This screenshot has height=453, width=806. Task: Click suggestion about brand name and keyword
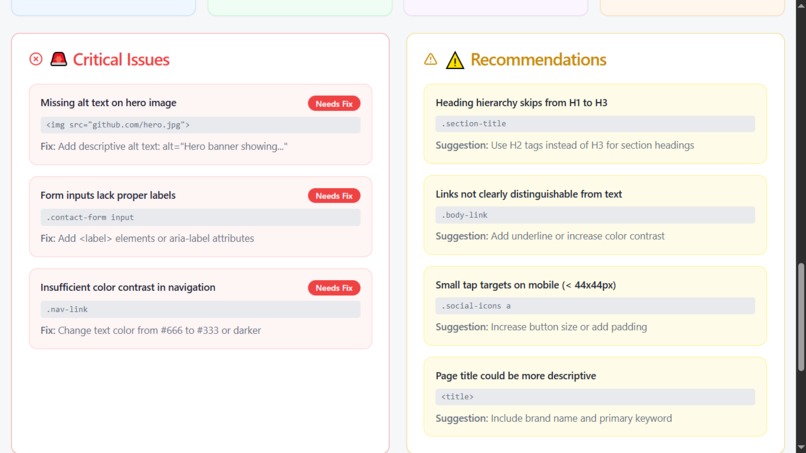click(554, 419)
